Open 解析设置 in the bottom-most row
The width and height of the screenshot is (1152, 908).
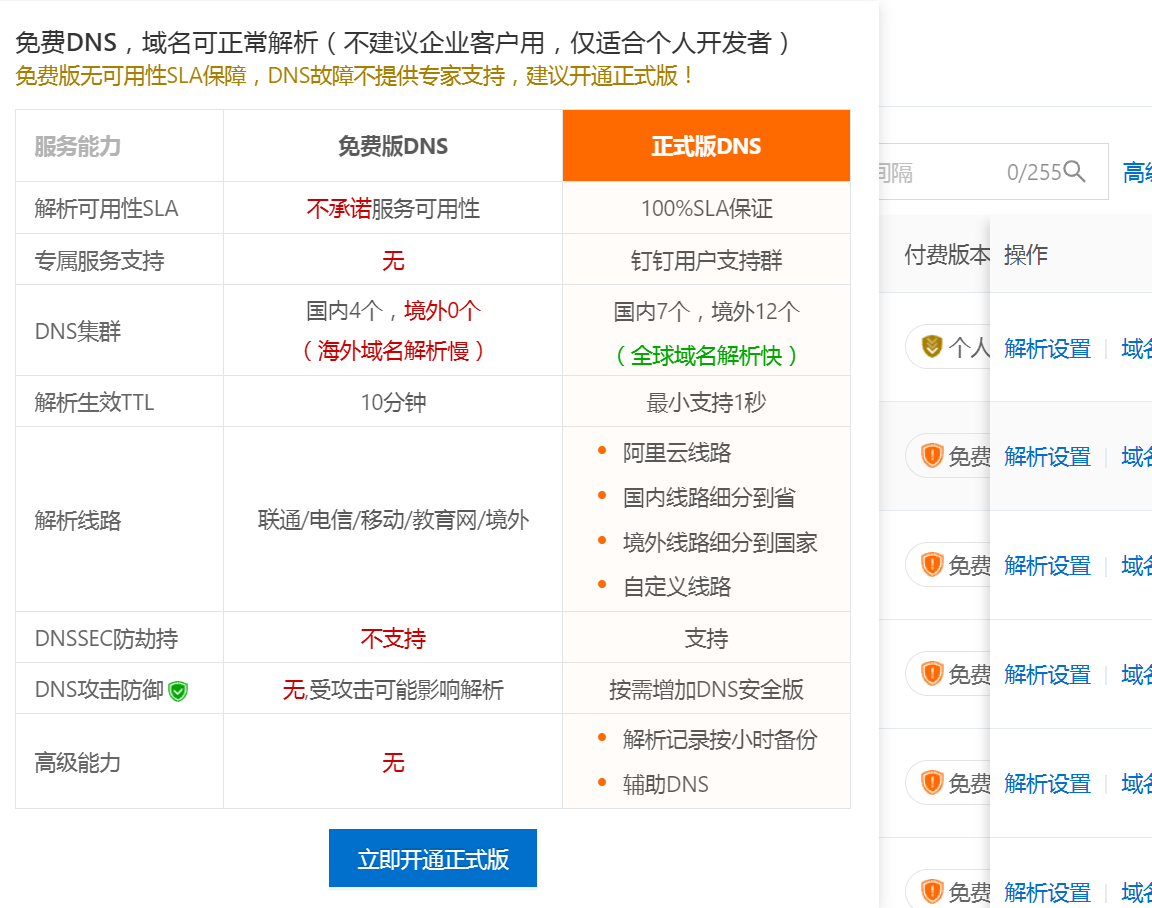point(1047,892)
